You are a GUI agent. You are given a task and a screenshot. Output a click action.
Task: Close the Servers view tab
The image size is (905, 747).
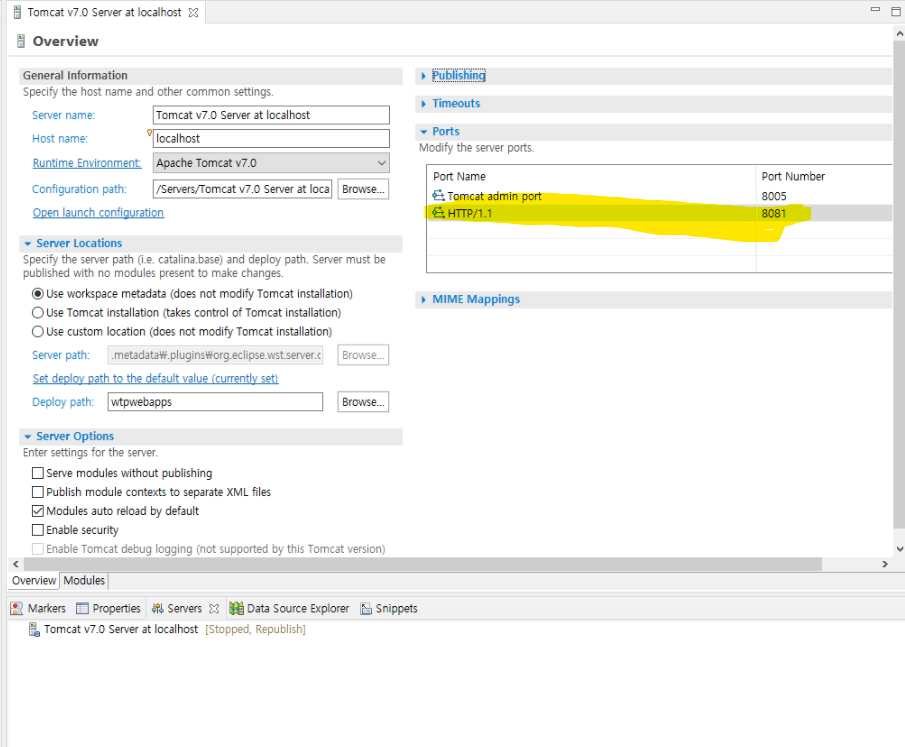tap(214, 608)
